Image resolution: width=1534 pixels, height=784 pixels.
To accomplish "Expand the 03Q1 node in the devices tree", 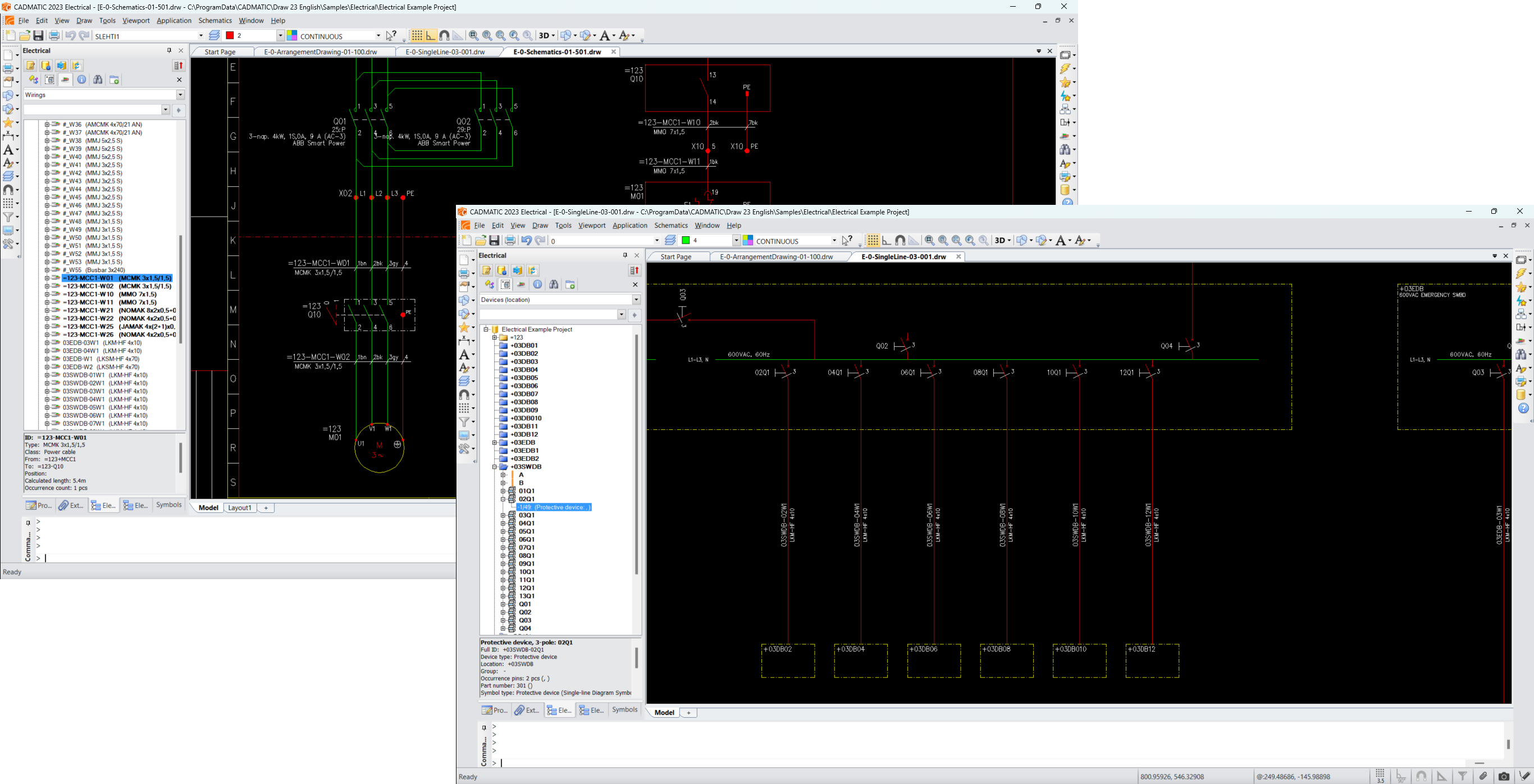I will coord(503,516).
